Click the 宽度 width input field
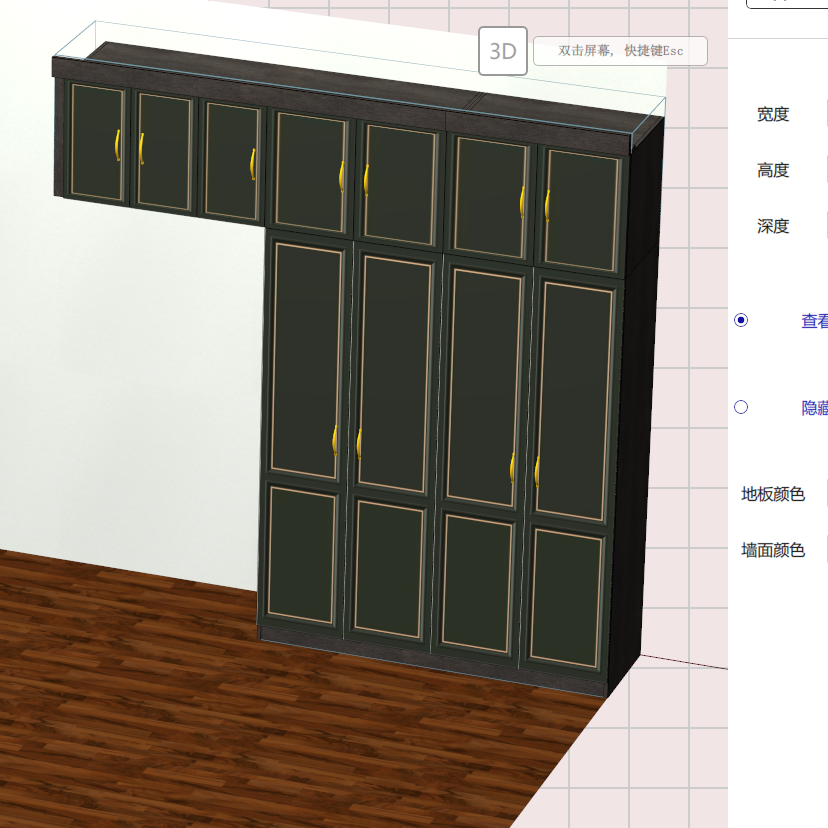The width and height of the screenshot is (828, 828). click(825, 113)
